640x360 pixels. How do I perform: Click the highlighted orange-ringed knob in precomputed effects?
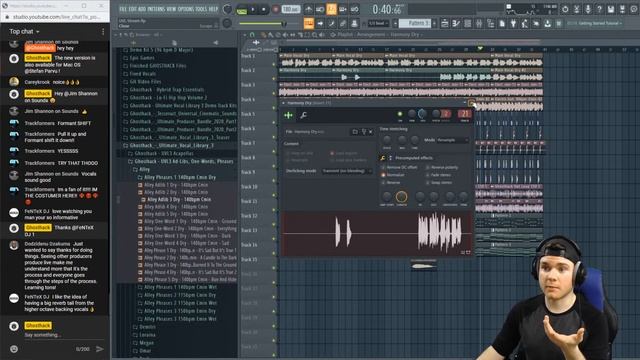[x=401, y=197]
